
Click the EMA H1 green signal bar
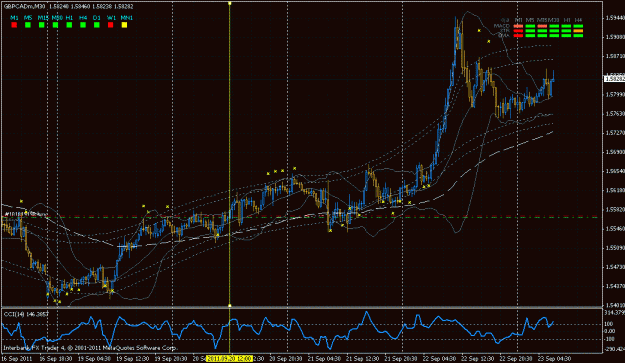(566, 35)
